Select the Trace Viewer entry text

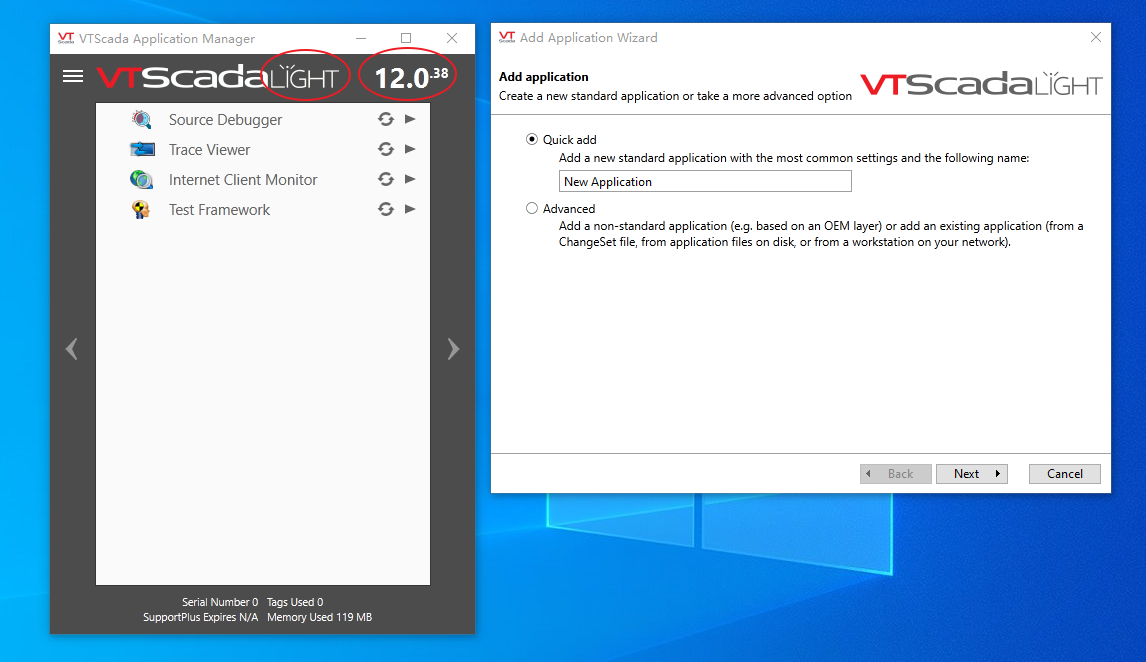coord(209,150)
